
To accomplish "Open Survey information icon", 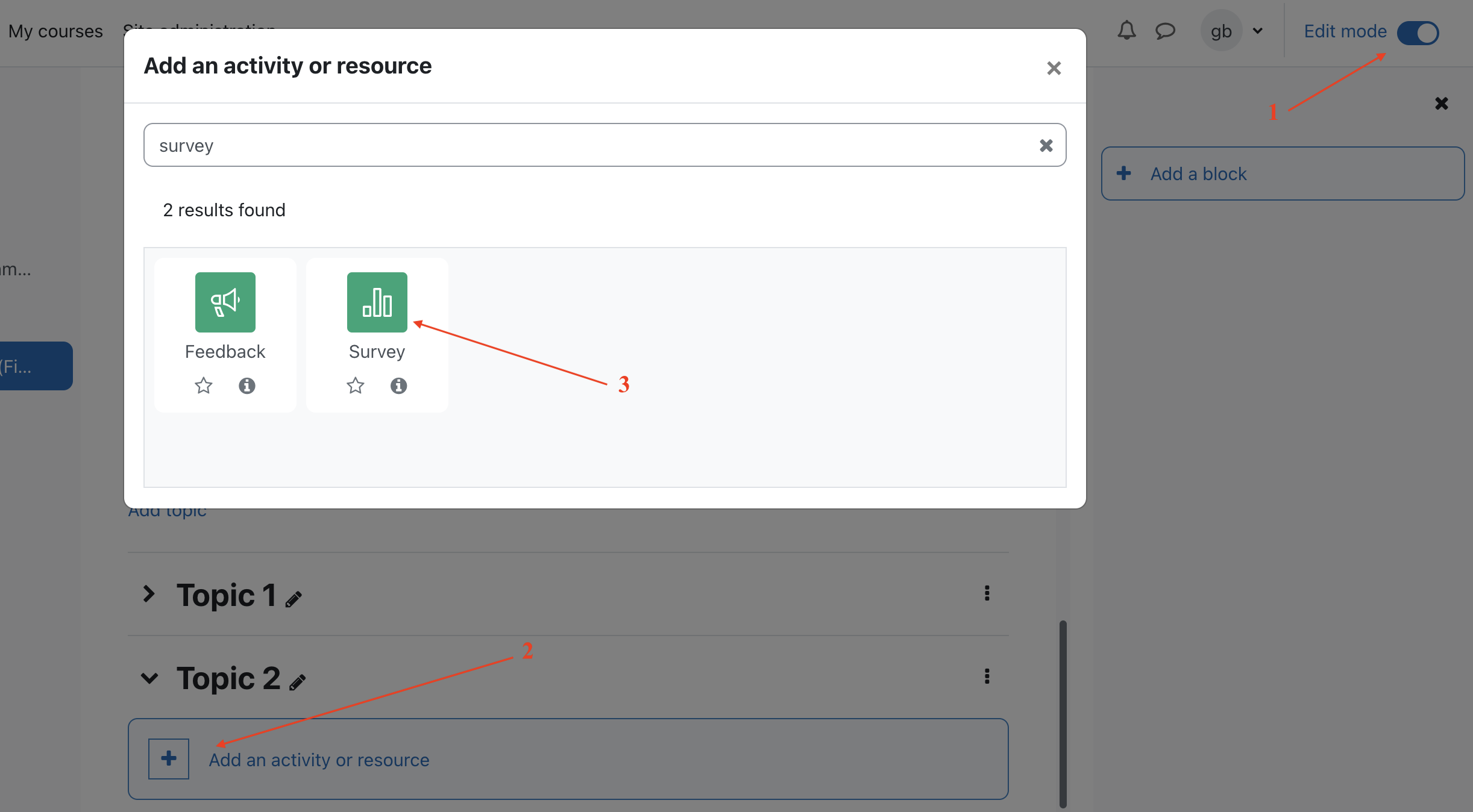I will (398, 386).
